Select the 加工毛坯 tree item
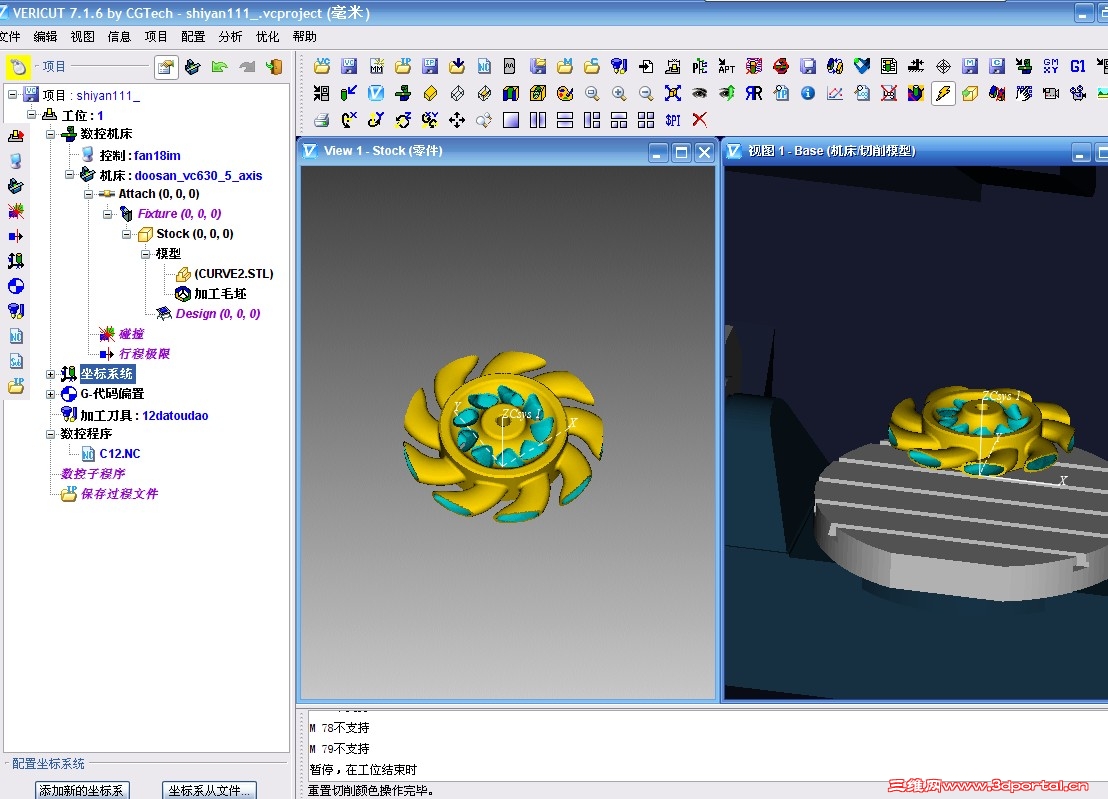 tap(220, 294)
